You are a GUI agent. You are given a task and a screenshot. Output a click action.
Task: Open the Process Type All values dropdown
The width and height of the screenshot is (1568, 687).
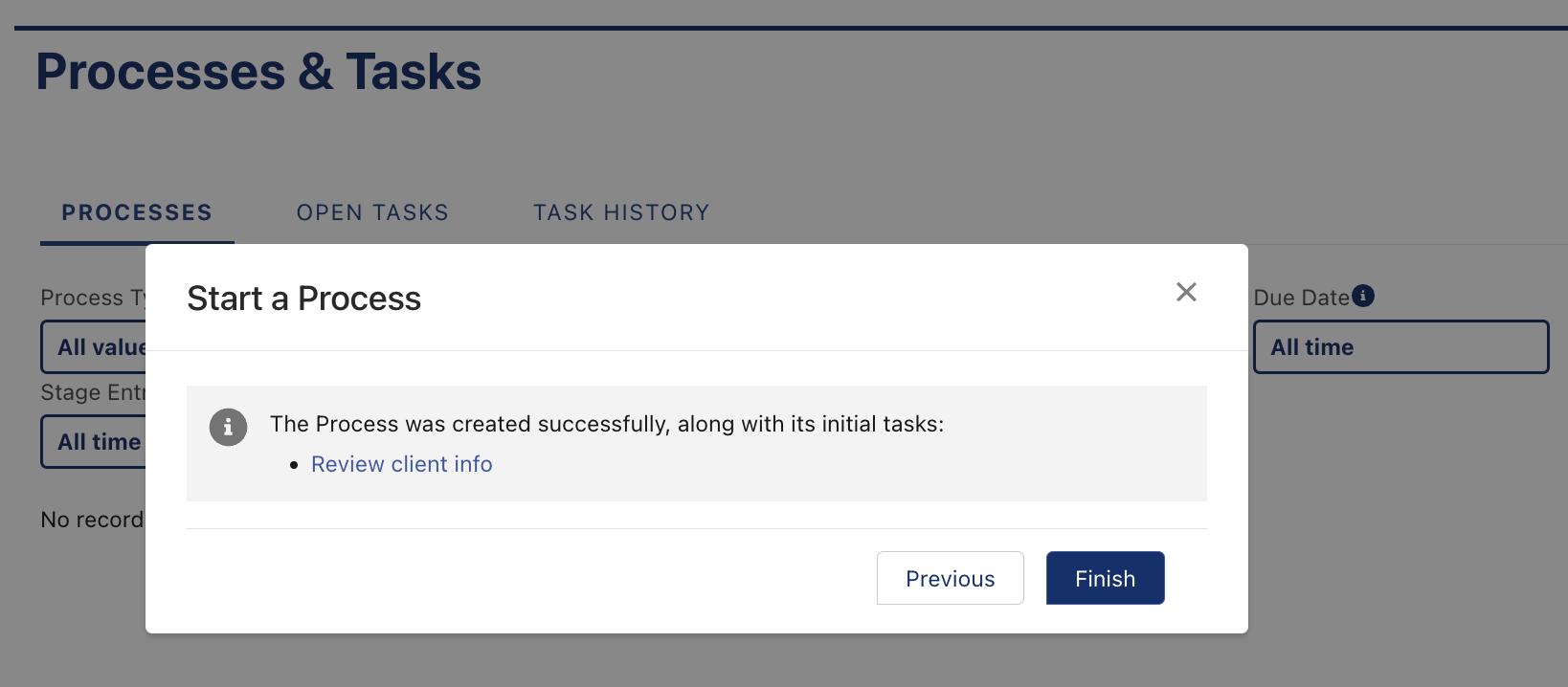click(94, 346)
